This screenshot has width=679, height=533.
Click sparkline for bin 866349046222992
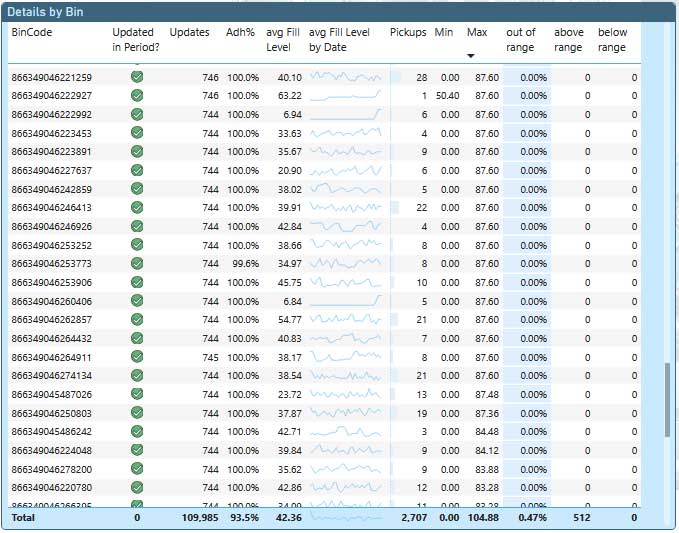click(345, 114)
